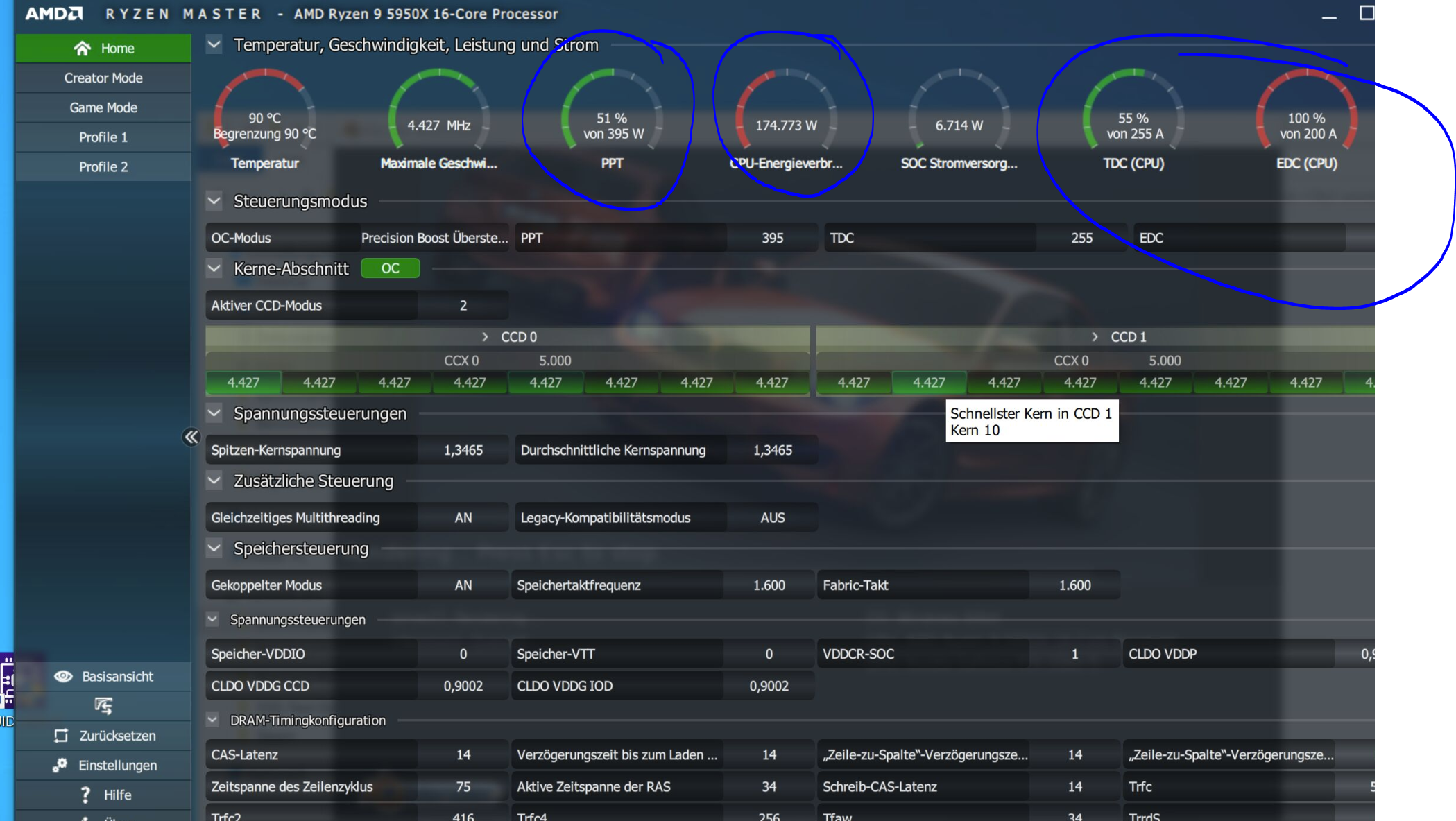
Task: Toggle Gleichzeitiges Multithreading AN value
Action: coord(463,518)
